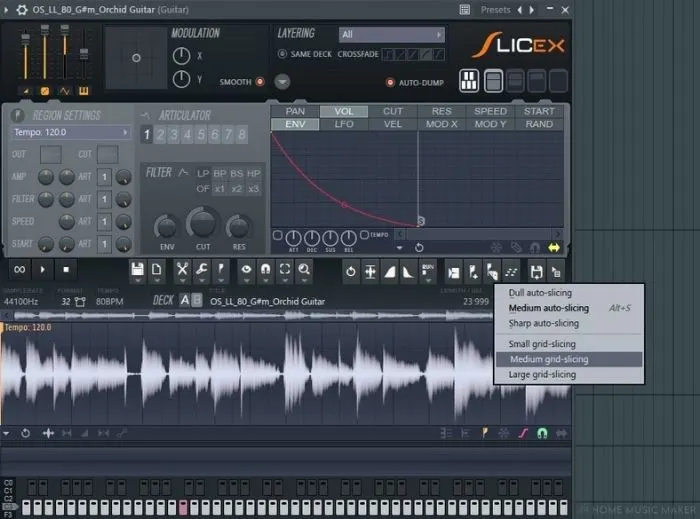Click the pink curve icon under waveform
Image resolution: width=700 pixels, height=519 pixels.
click(x=523, y=433)
